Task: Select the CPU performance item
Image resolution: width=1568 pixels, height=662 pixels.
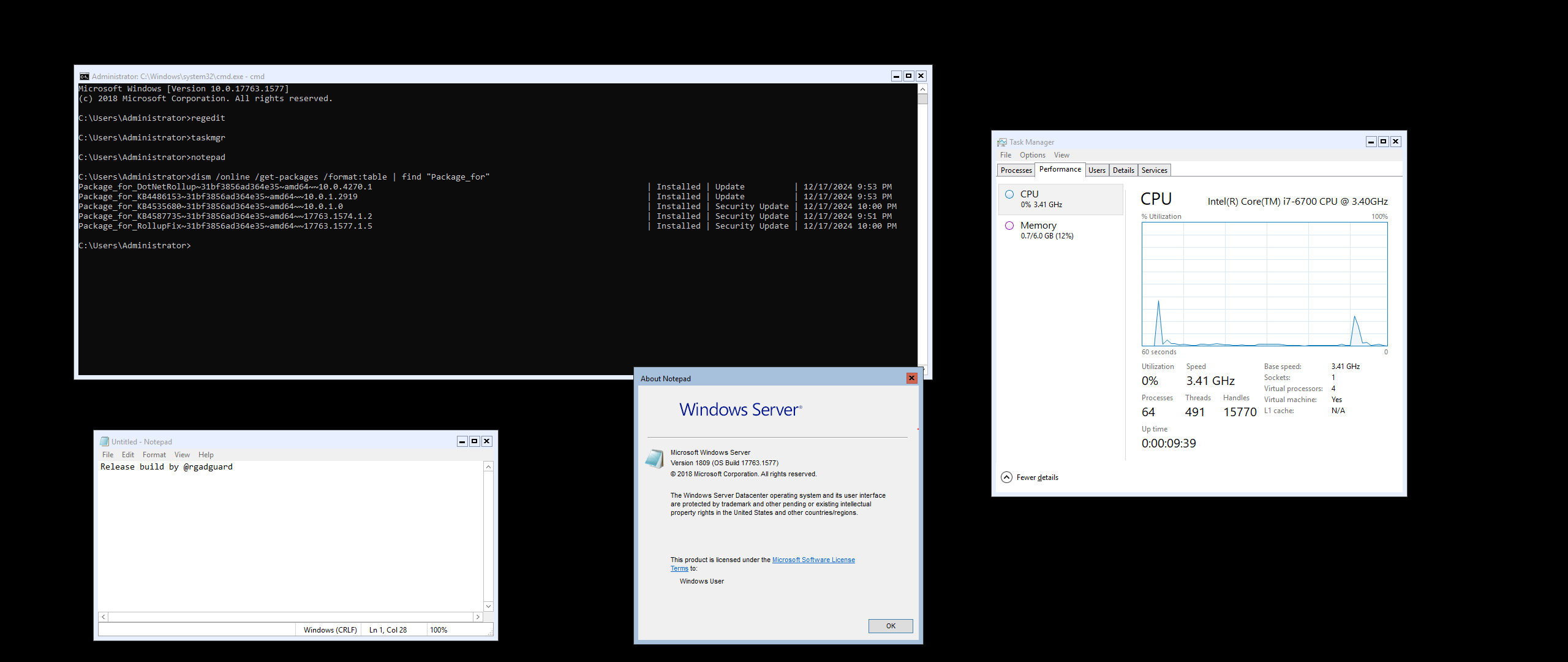Action: pyautogui.click(x=1060, y=199)
